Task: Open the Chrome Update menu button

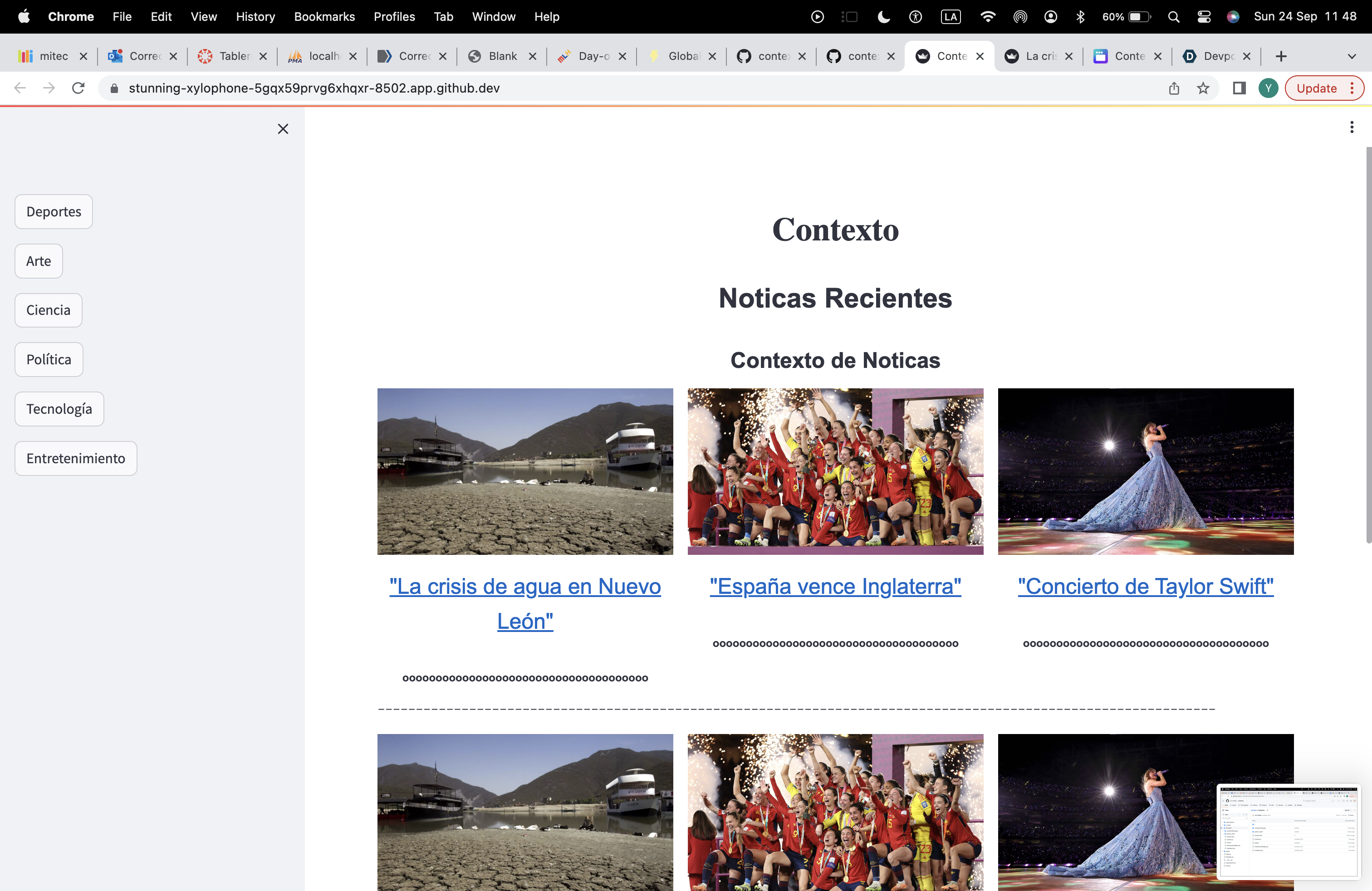Action: click(1323, 88)
